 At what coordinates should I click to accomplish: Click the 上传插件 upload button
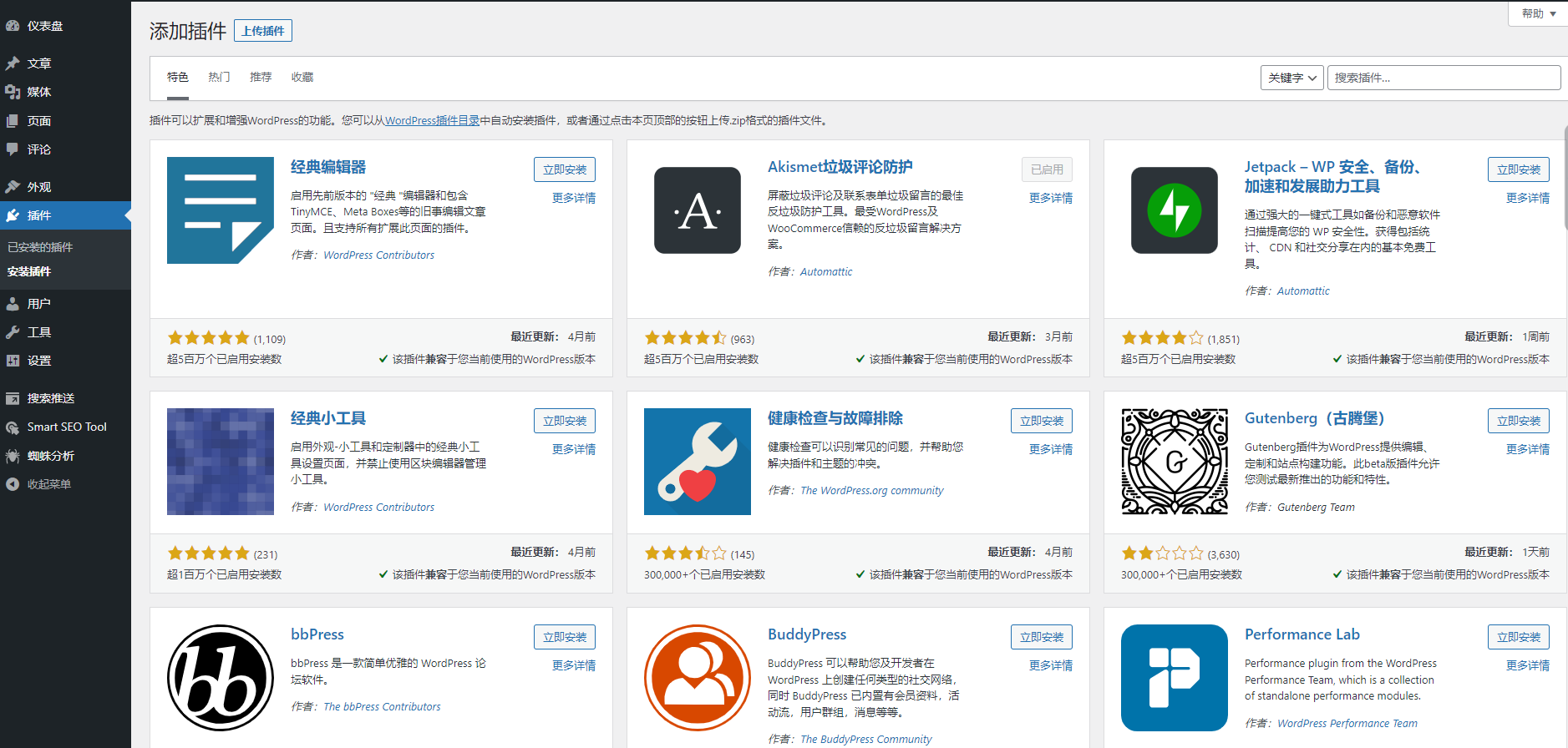click(263, 31)
